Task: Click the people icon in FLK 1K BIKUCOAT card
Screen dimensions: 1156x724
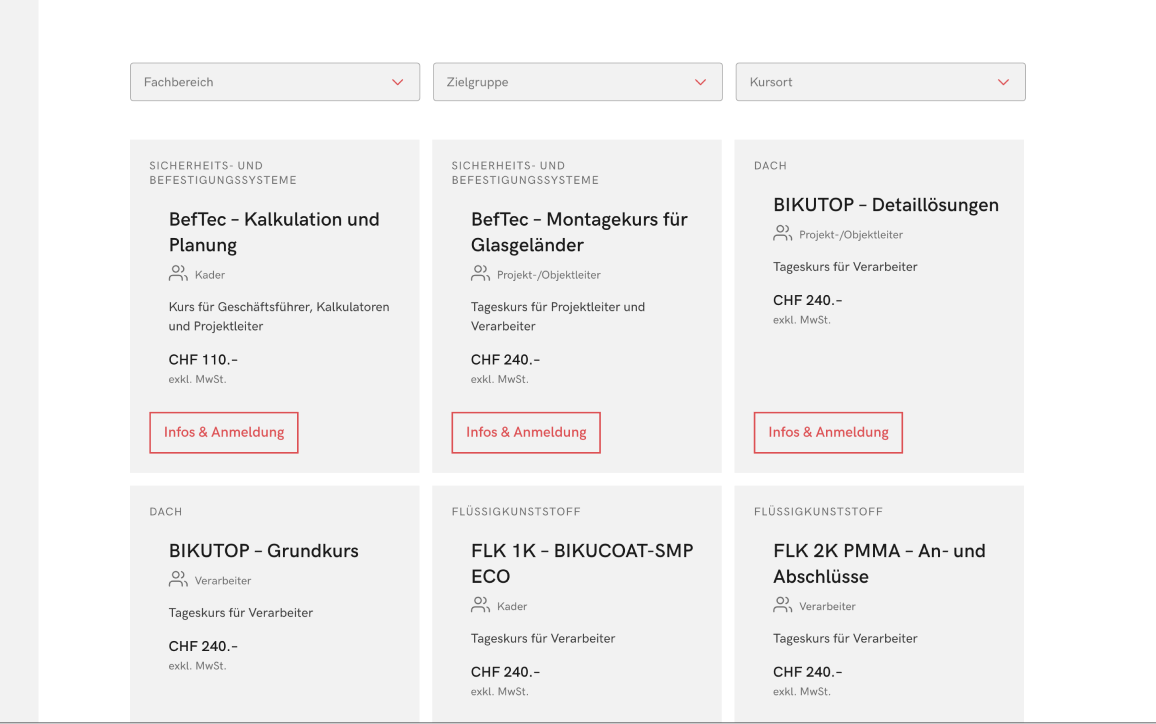Action: pos(480,605)
